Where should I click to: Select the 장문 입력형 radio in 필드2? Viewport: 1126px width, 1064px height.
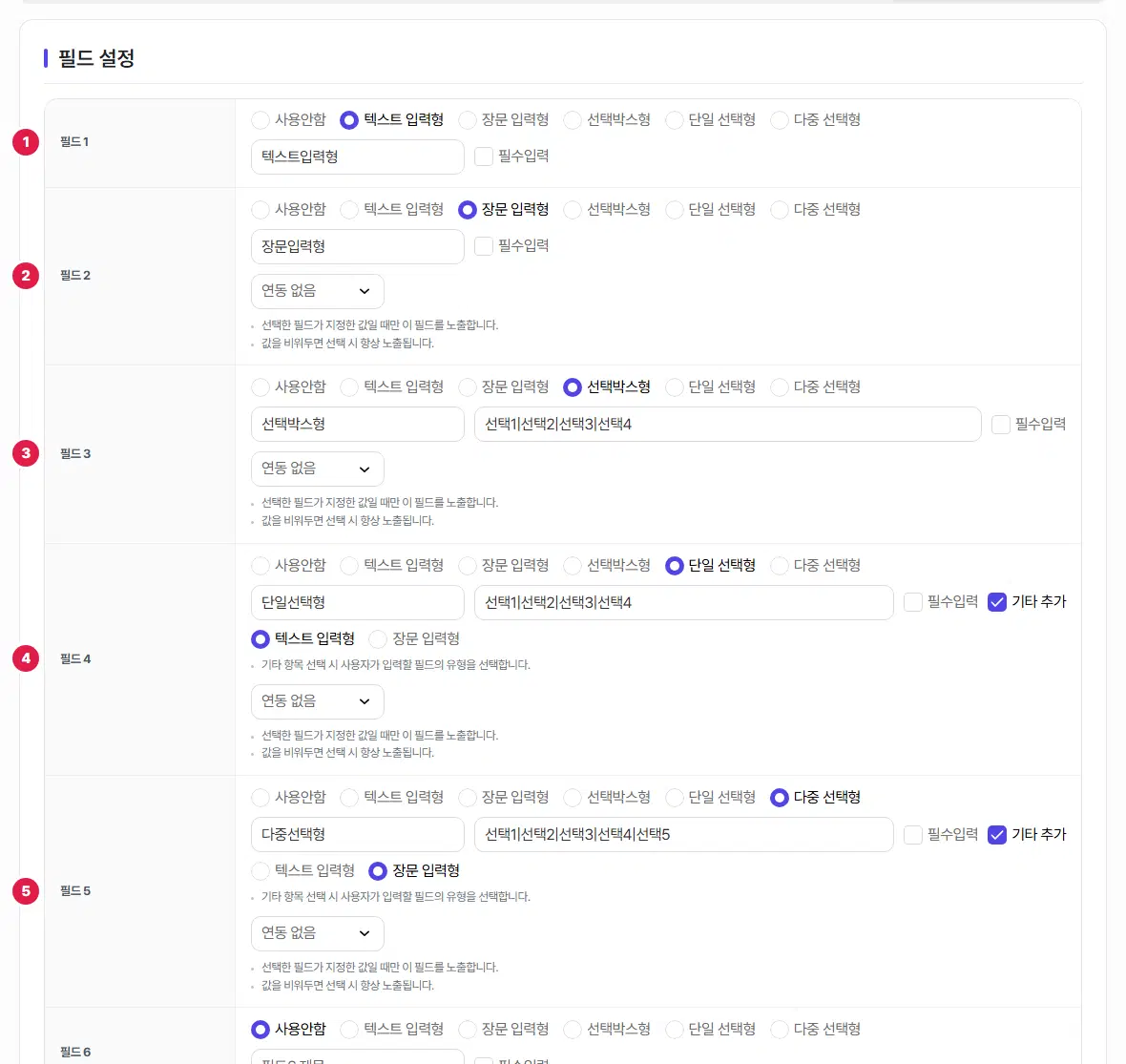click(468, 210)
